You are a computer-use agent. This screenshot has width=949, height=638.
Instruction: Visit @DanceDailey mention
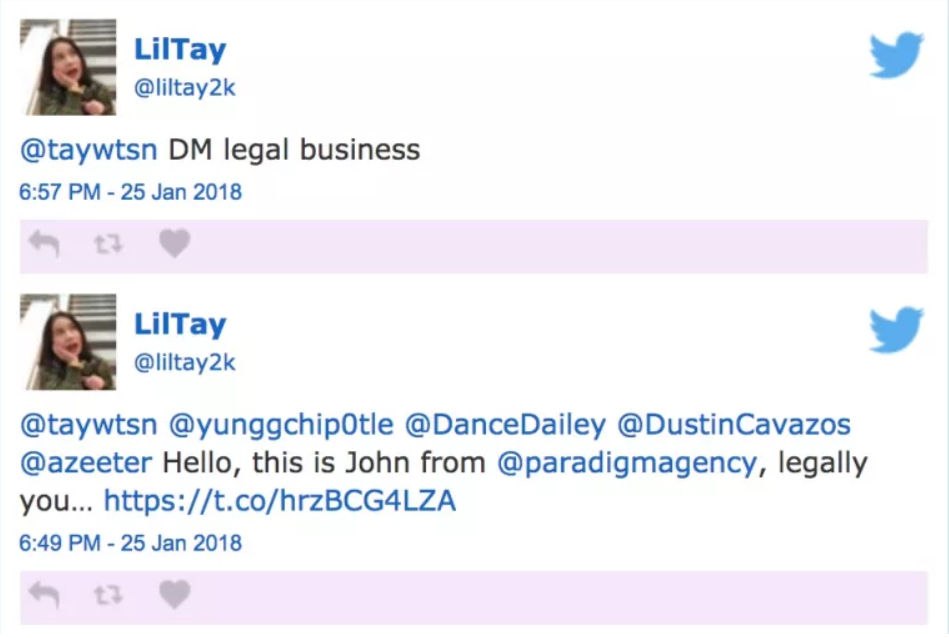505,425
